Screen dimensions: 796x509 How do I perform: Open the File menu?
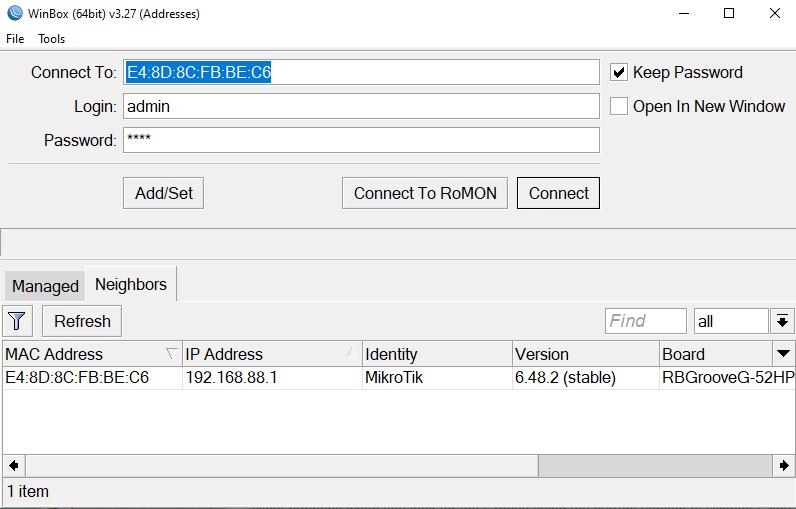pyautogui.click(x=15, y=39)
